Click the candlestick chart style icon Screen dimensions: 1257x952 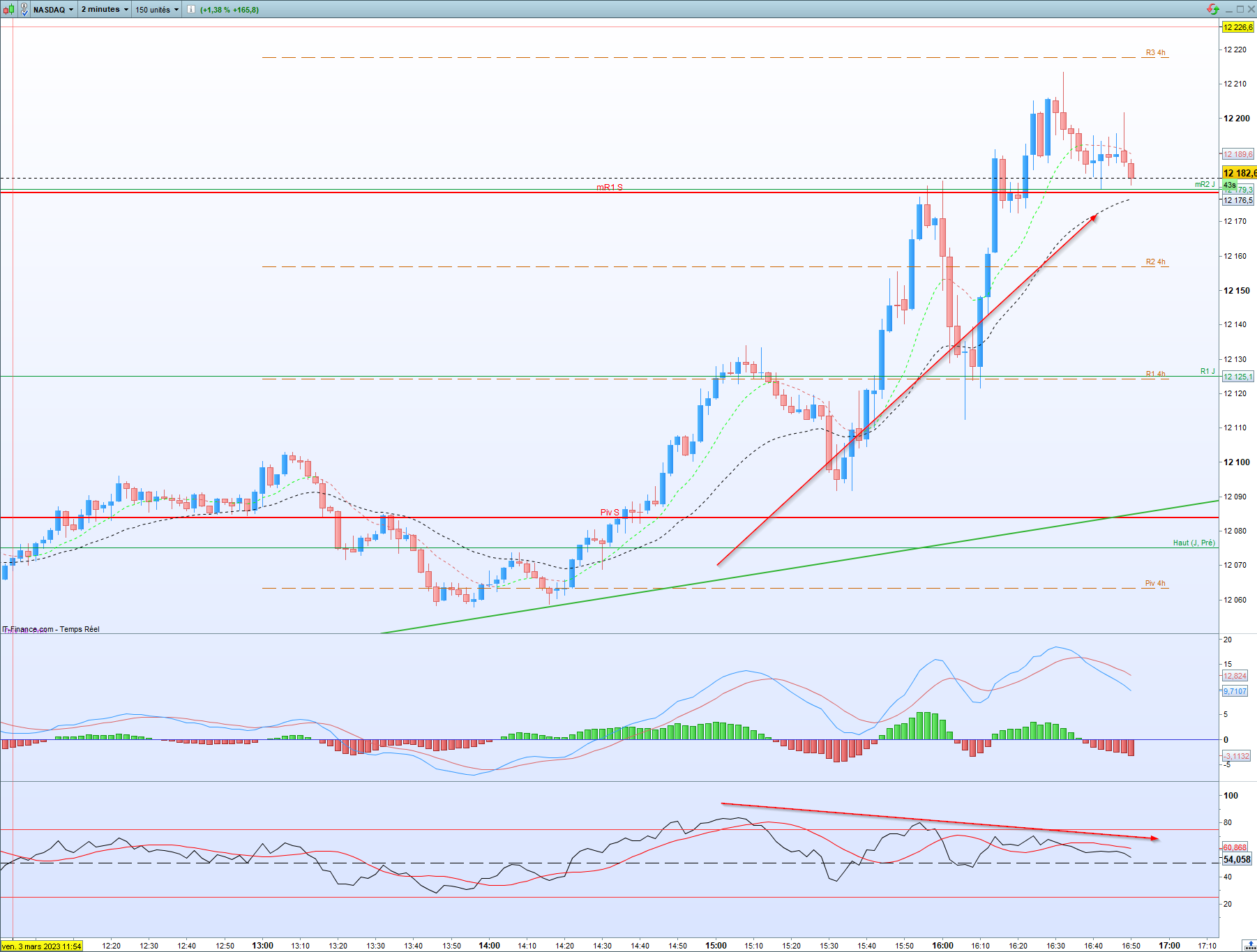(8, 10)
